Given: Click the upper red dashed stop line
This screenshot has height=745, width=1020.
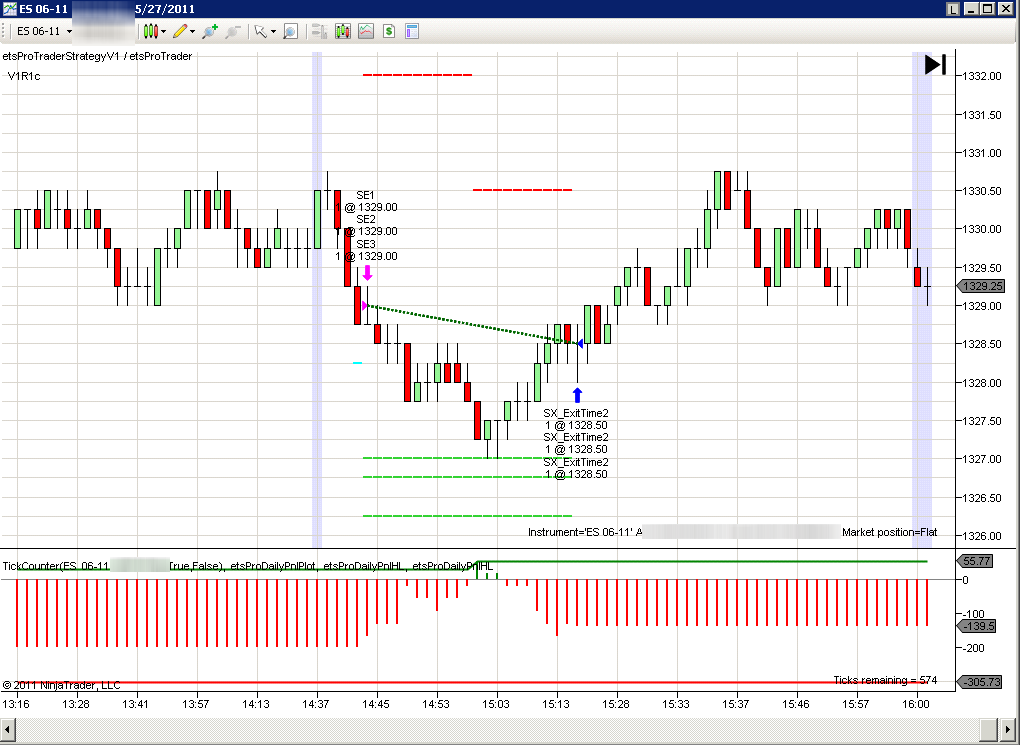Looking at the screenshot, I should point(417,75).
